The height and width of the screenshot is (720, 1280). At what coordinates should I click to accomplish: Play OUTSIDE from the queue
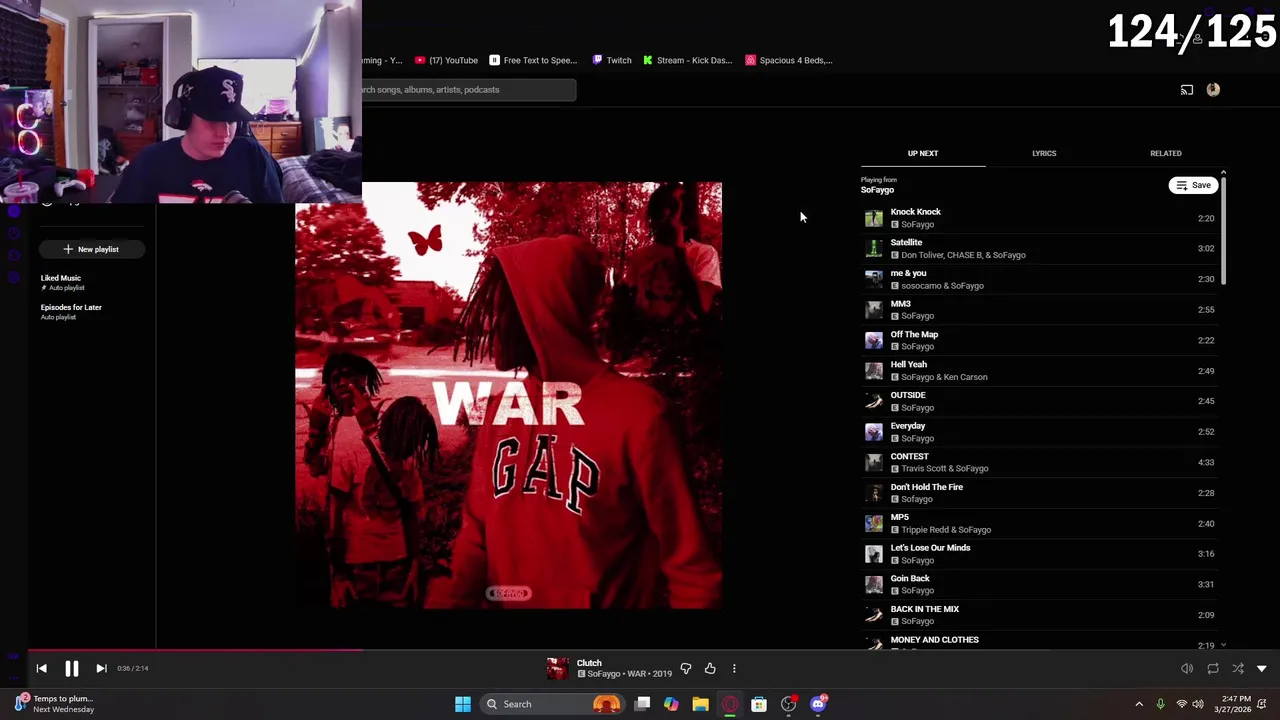tap(1040, 401)
